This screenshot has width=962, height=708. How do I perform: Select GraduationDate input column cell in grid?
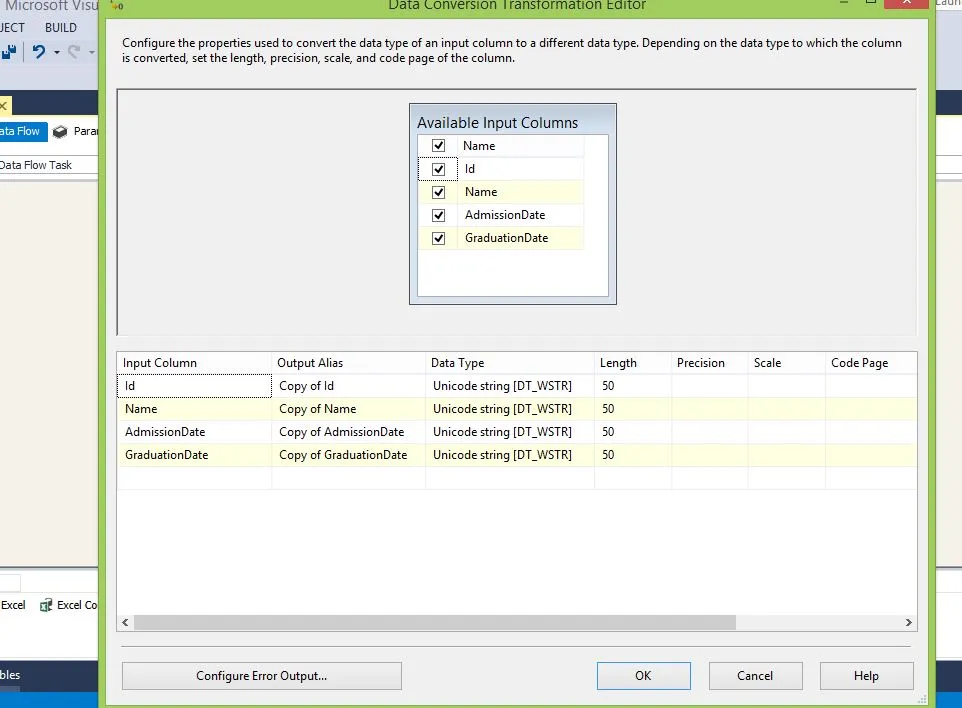pos(194,455)
